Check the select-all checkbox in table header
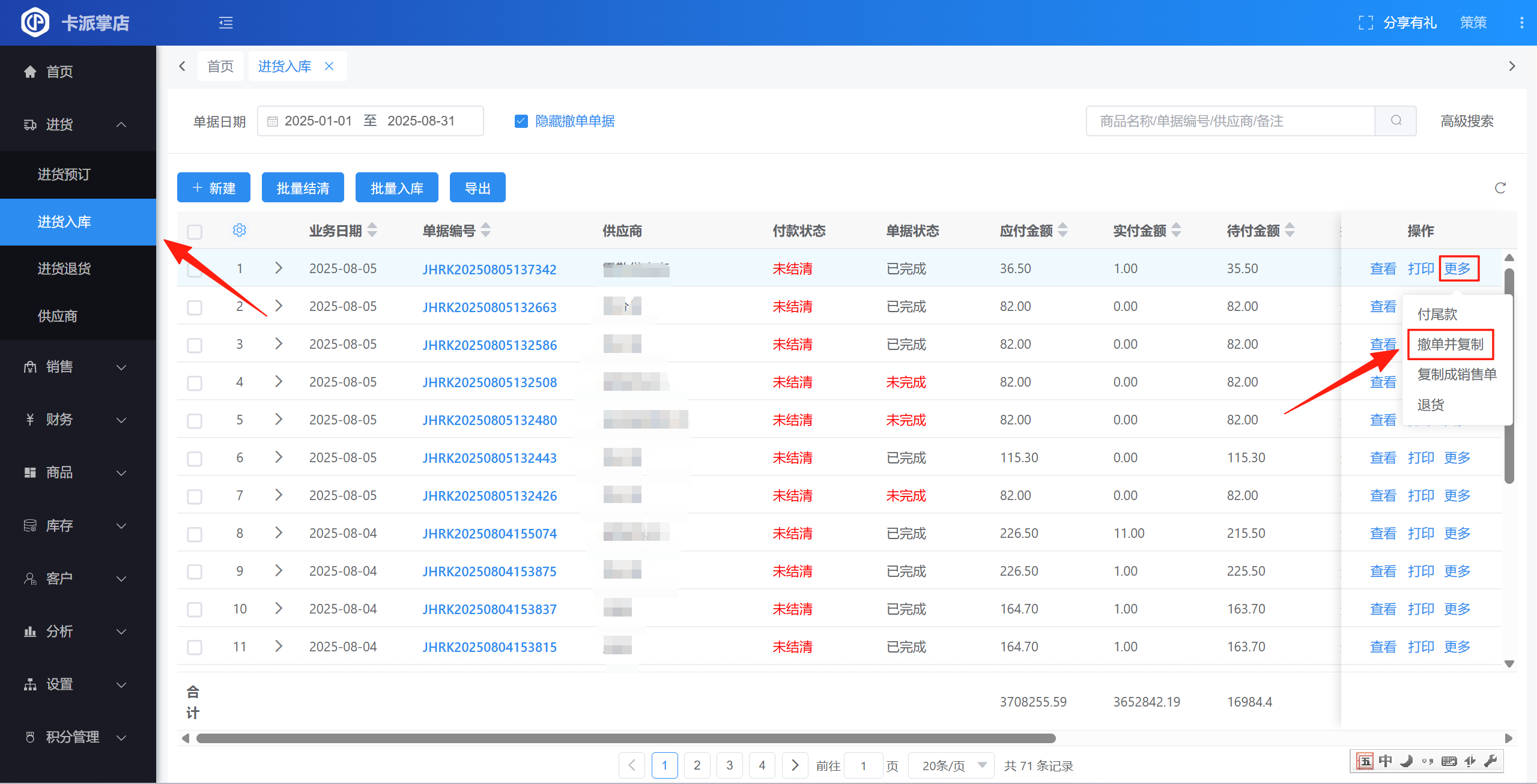The height and width of the screenshot is (784, 1537). [195, 231]
